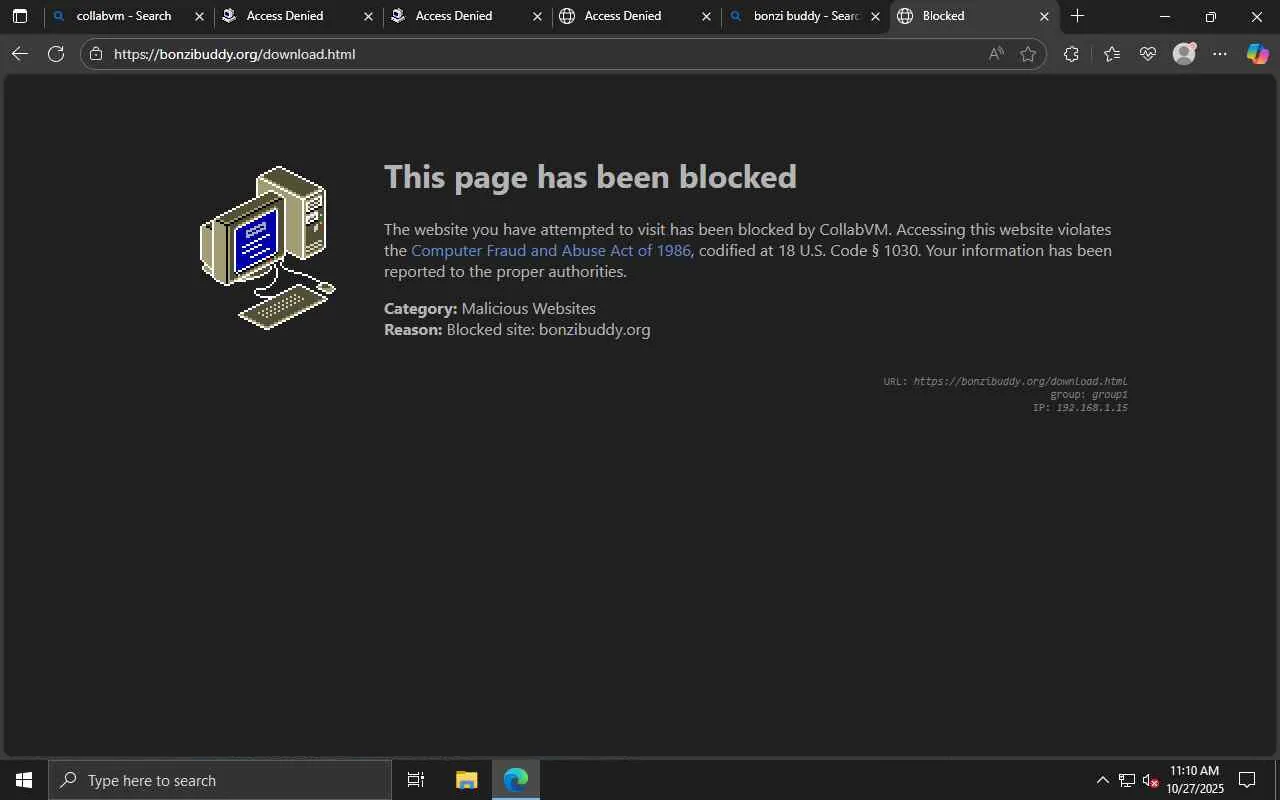Click the 'group: group1' text

[x=1089, y=394]
